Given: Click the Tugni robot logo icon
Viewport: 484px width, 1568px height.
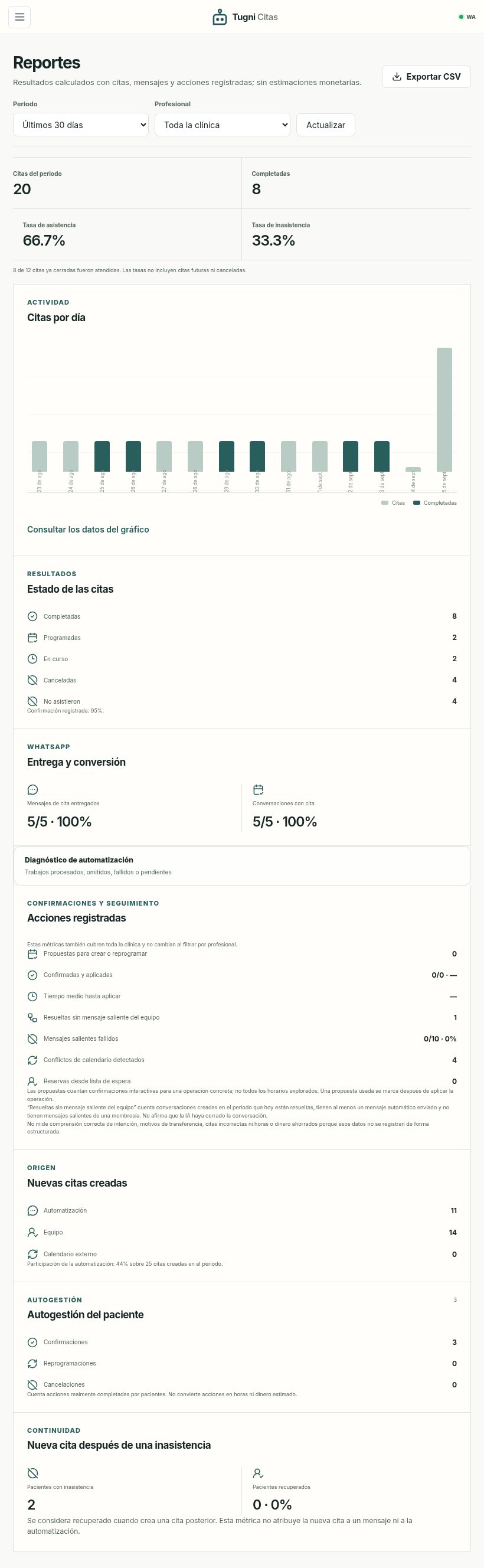Looking at the screenshot, I should 220,17.
